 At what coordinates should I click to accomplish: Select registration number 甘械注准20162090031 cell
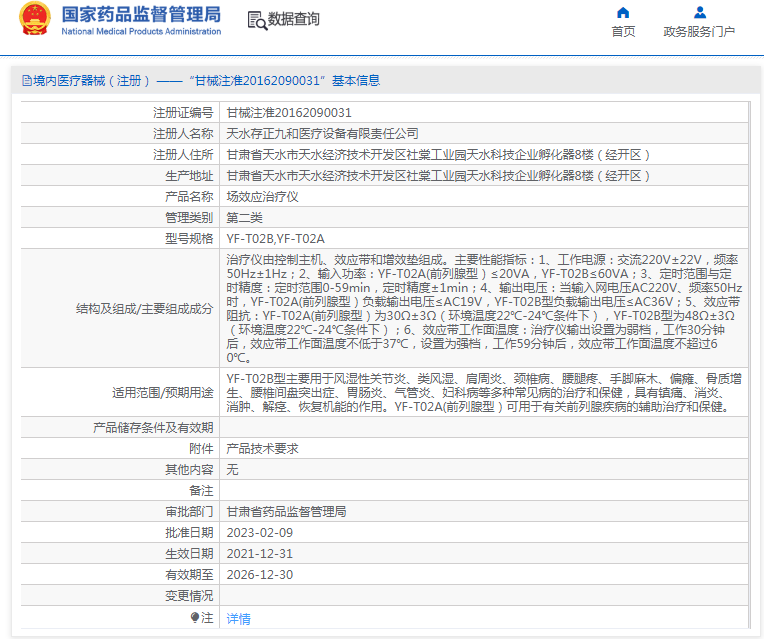point(289,113)
